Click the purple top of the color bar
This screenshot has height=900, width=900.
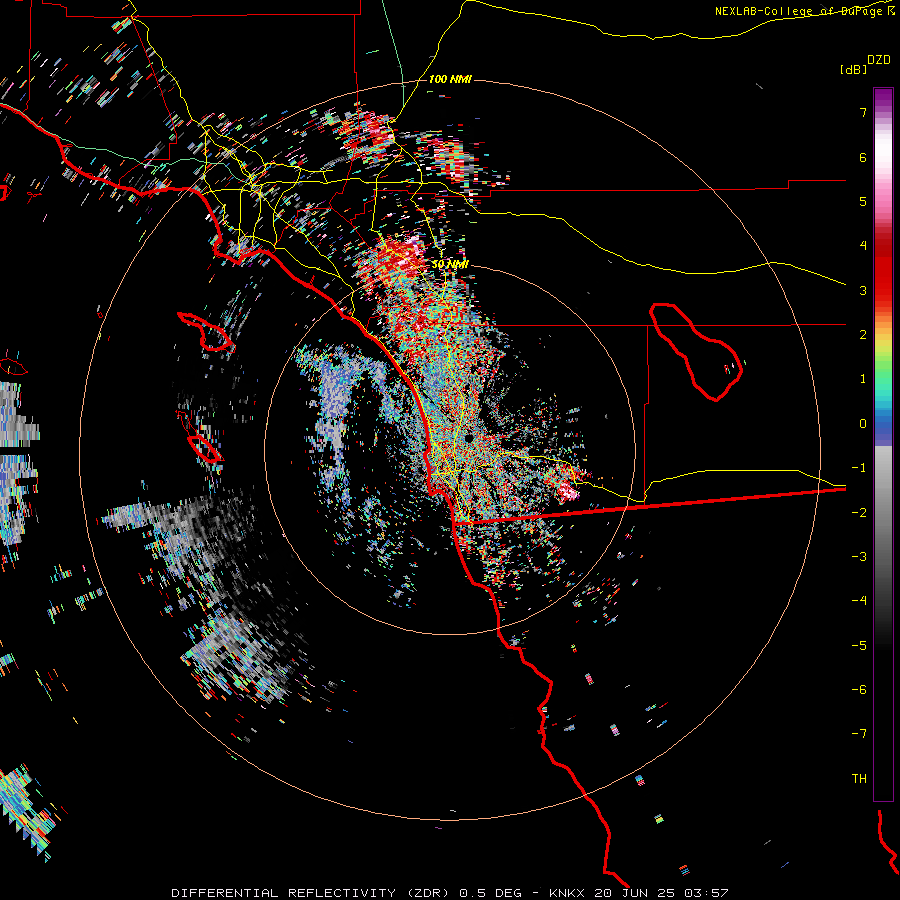[883, 98]
